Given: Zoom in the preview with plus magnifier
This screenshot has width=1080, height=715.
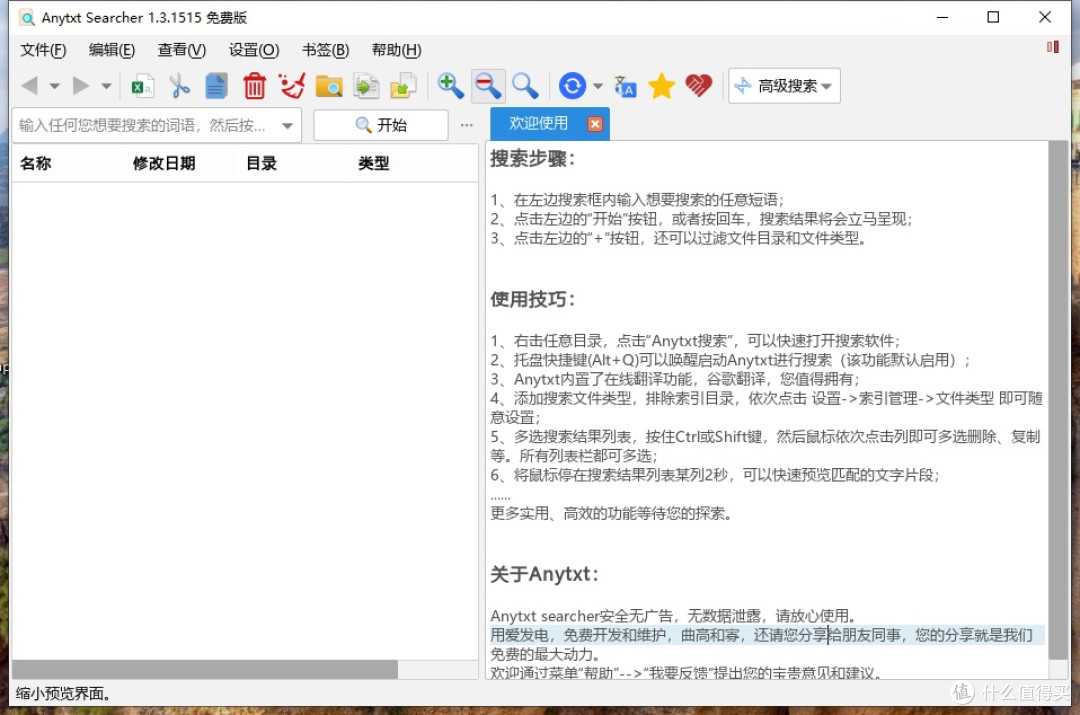Looking at the screenshot, I should [450, 86].
